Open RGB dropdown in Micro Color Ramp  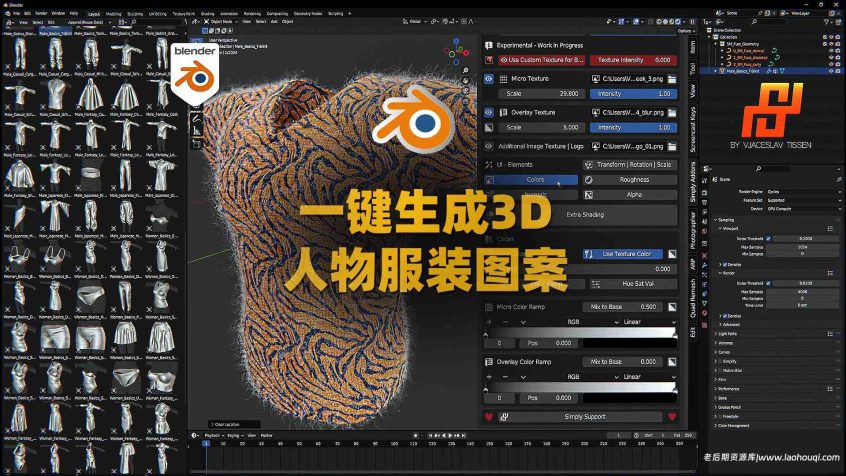592,322
